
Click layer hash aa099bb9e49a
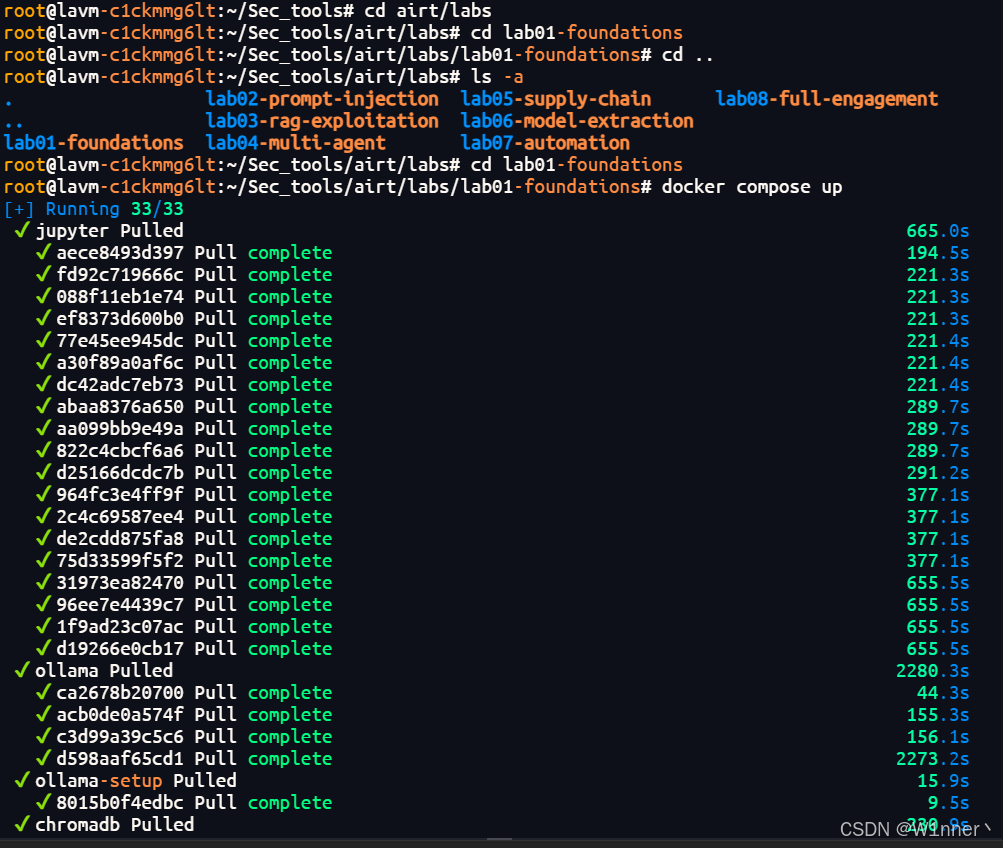pyautogui.click(x=120, y=429)
